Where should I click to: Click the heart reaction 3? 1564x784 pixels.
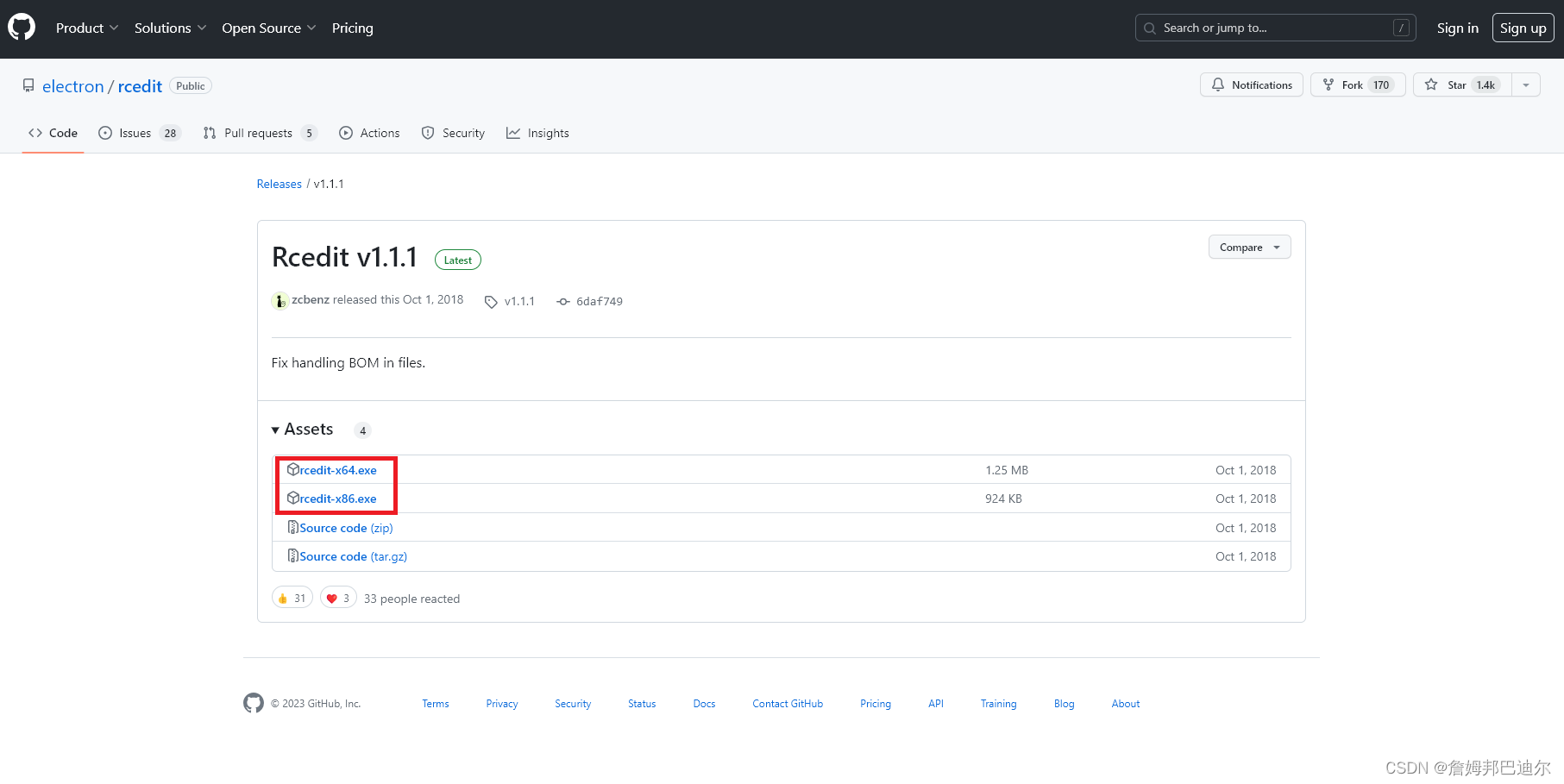338,598
